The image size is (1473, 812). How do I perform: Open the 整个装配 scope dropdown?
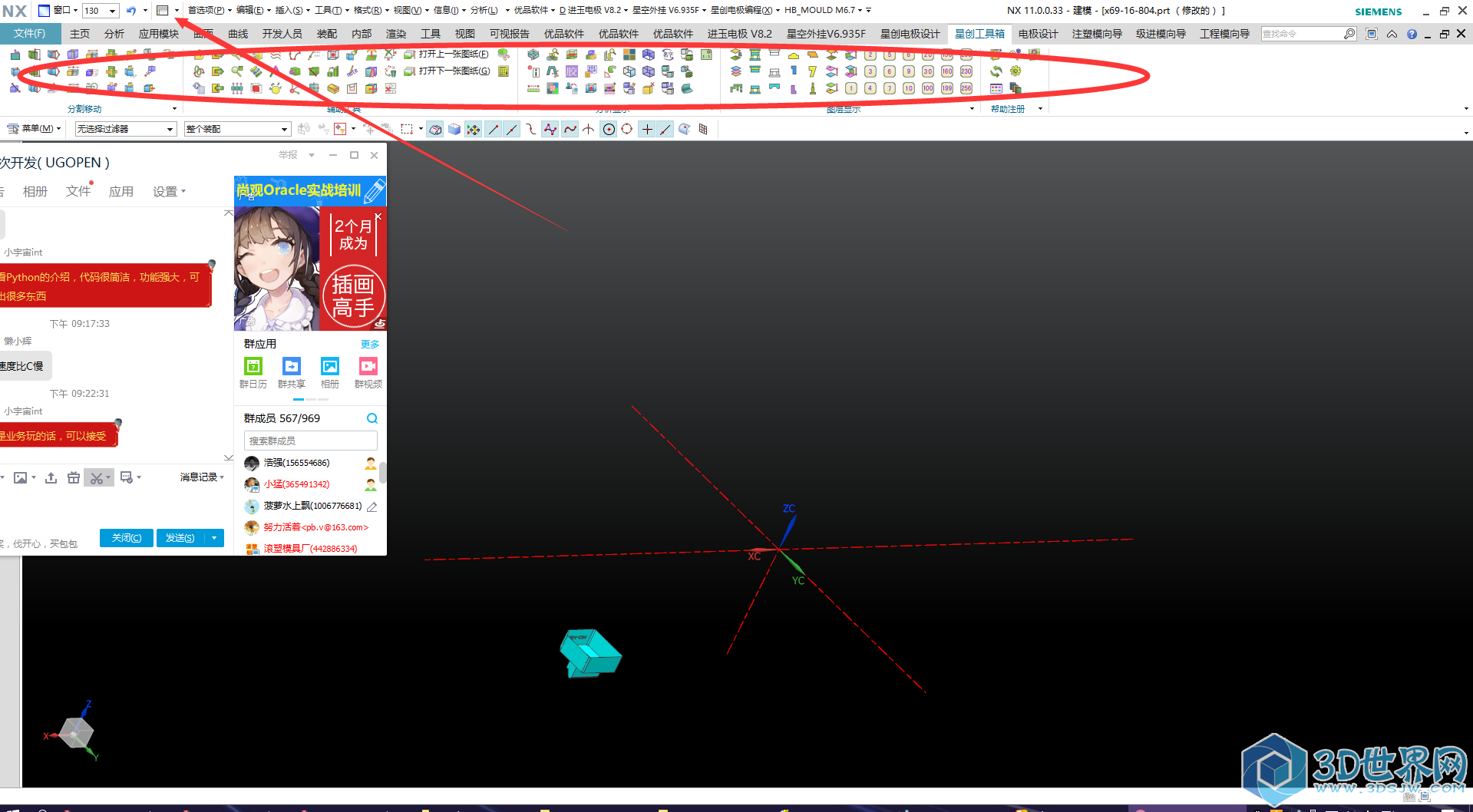(x=237, y=129)
